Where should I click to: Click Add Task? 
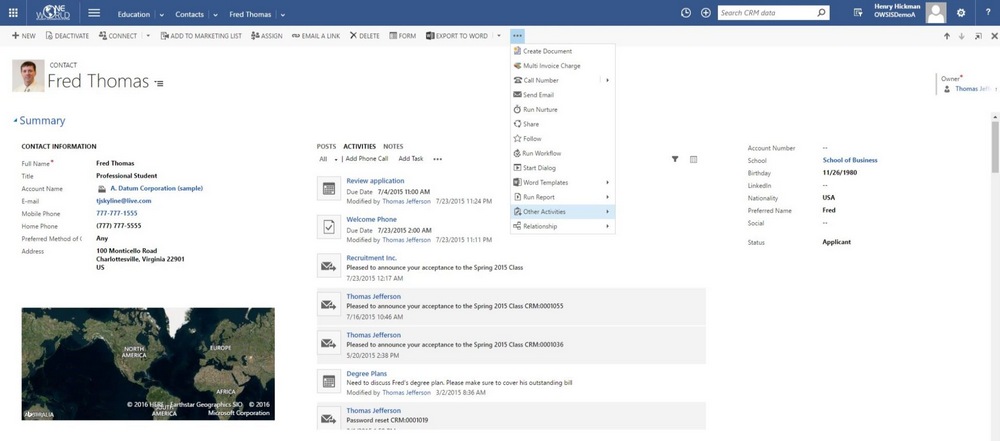pos(411,159)
